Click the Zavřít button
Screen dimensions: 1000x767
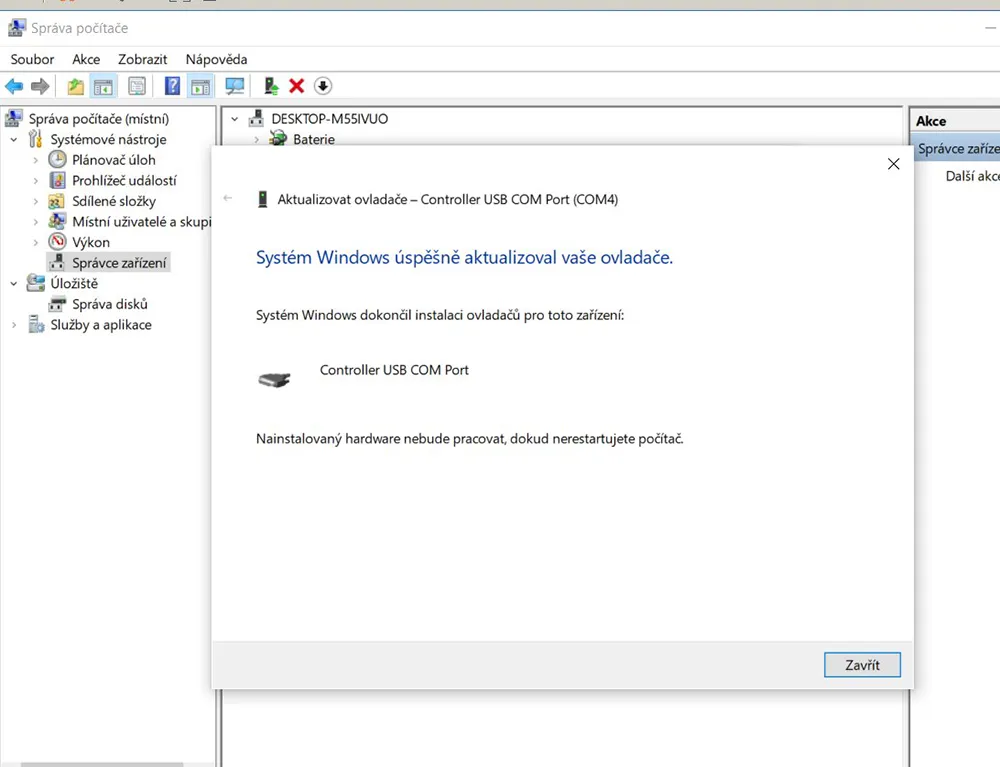tap(862, 665)
